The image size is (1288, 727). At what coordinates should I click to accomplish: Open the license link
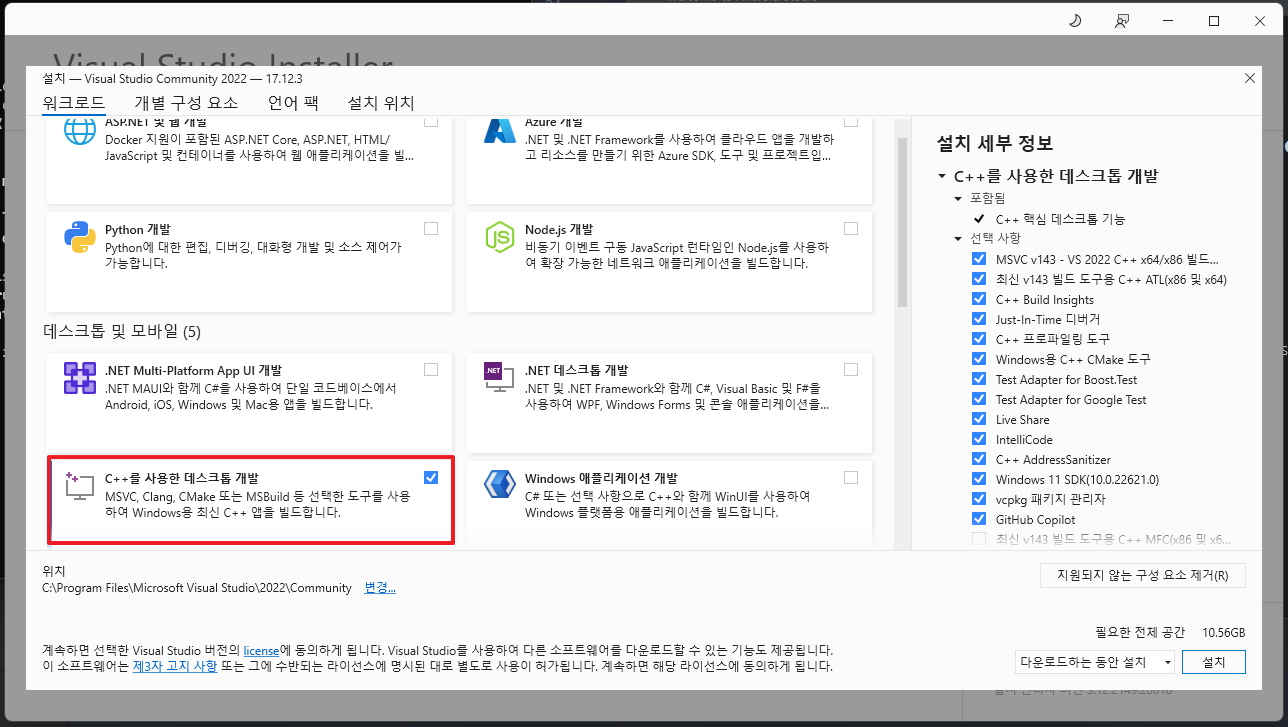coord(262,650)
